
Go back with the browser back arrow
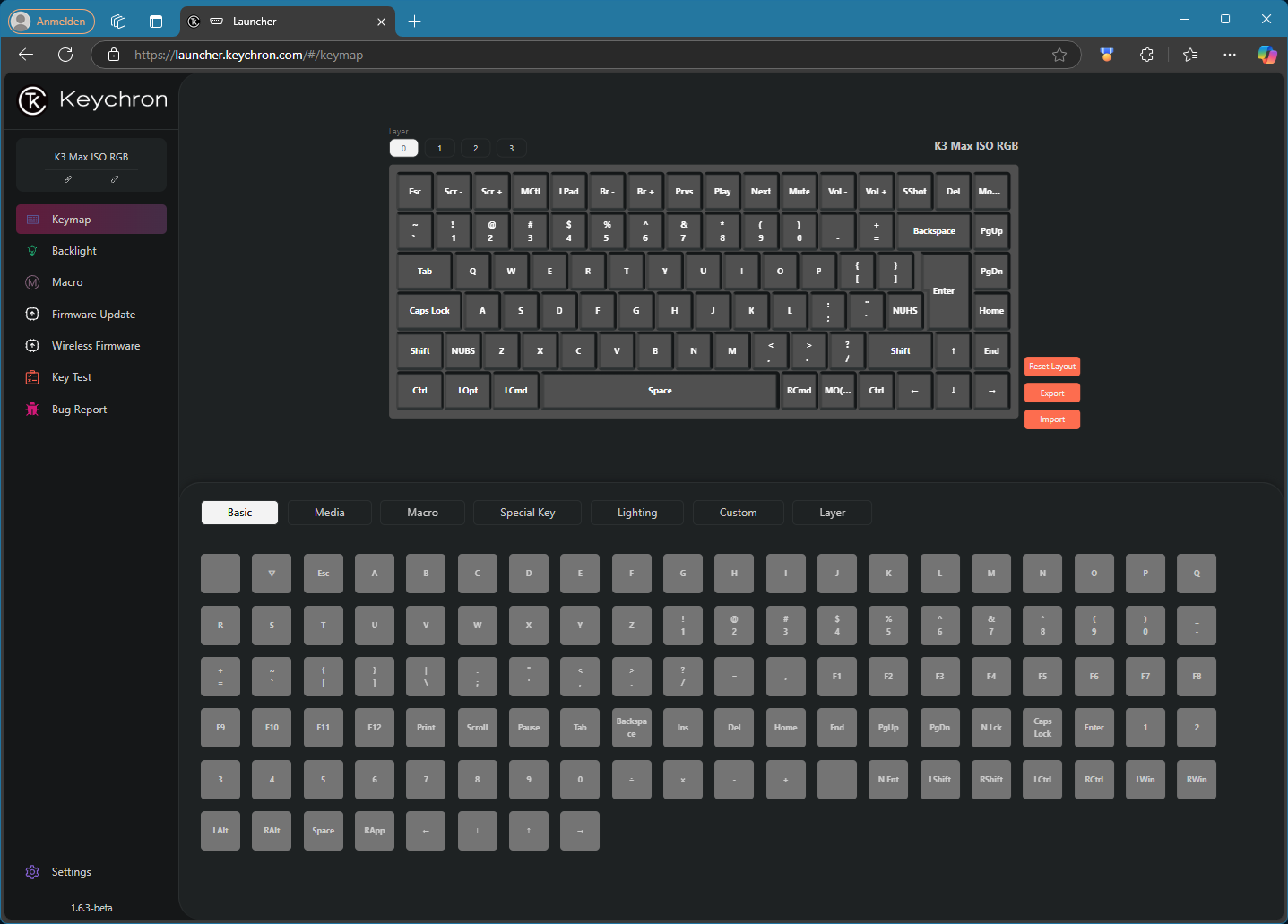26,55
